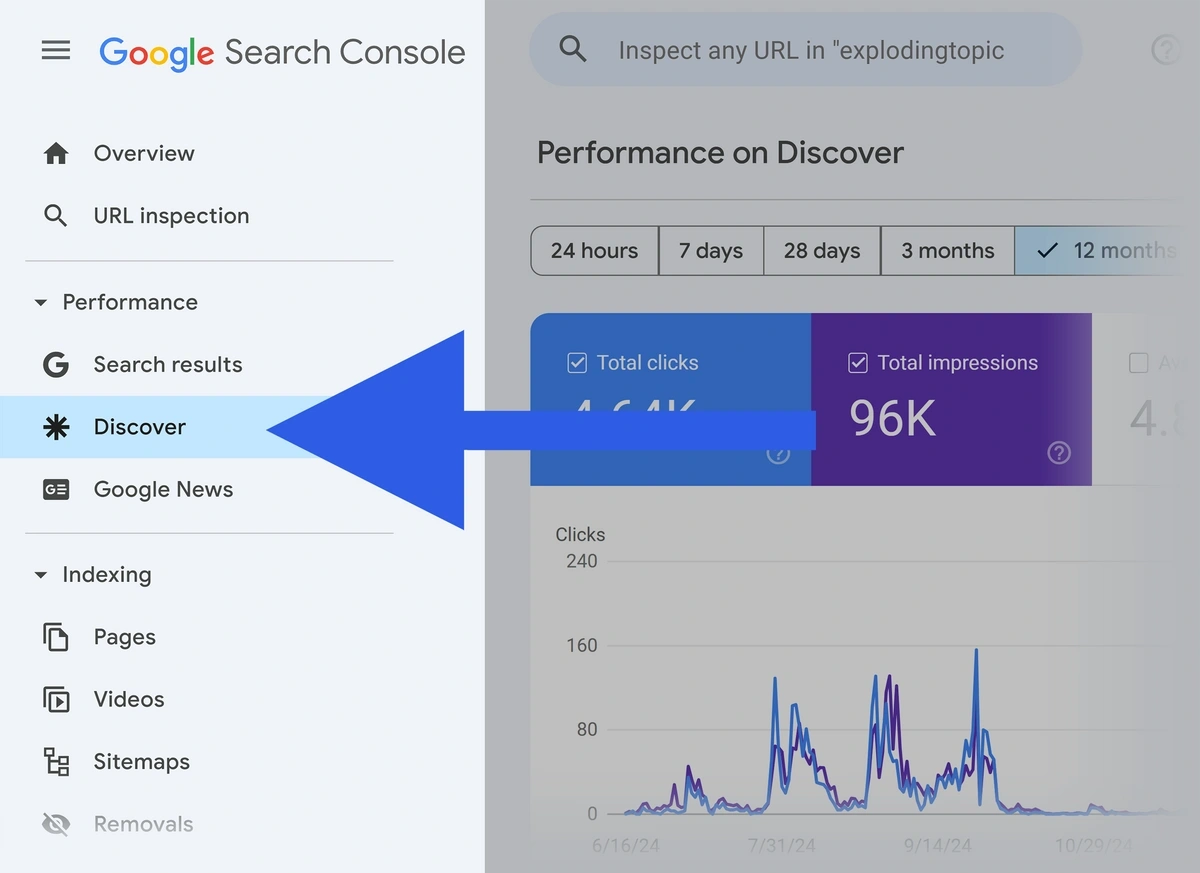Viewport: 1200px width, 873px height.
Task: Select the 7 days date range
Action: point(711,250)
